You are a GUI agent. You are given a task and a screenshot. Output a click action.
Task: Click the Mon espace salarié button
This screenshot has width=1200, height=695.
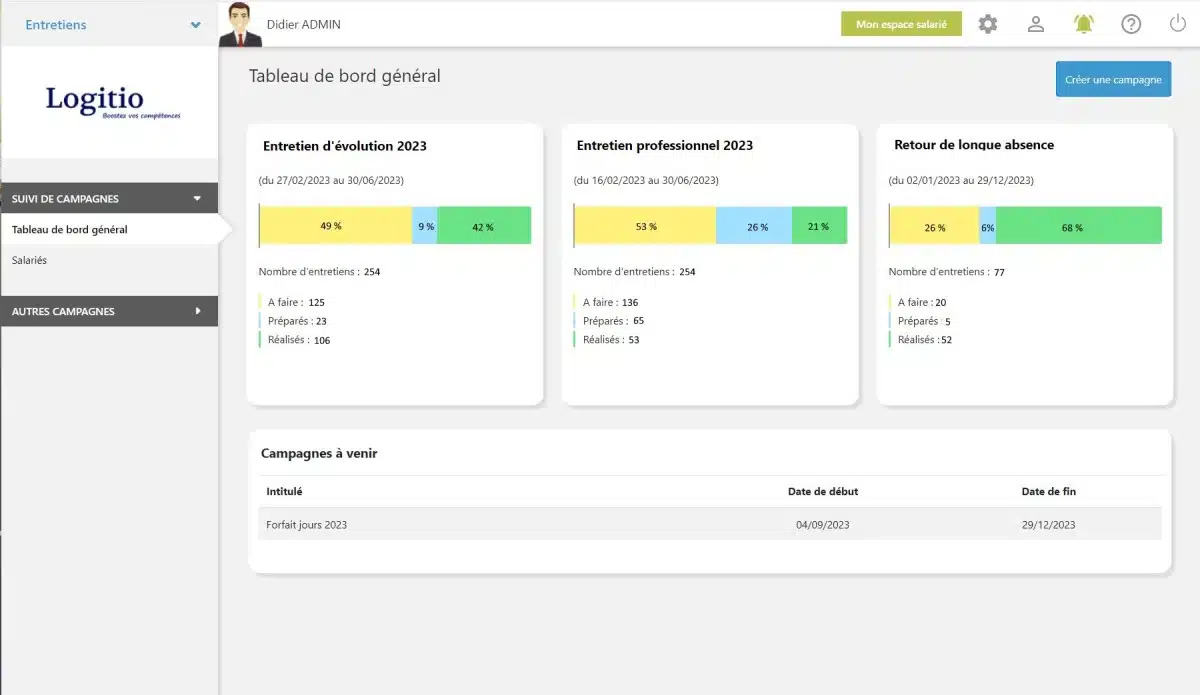(901, 24)
